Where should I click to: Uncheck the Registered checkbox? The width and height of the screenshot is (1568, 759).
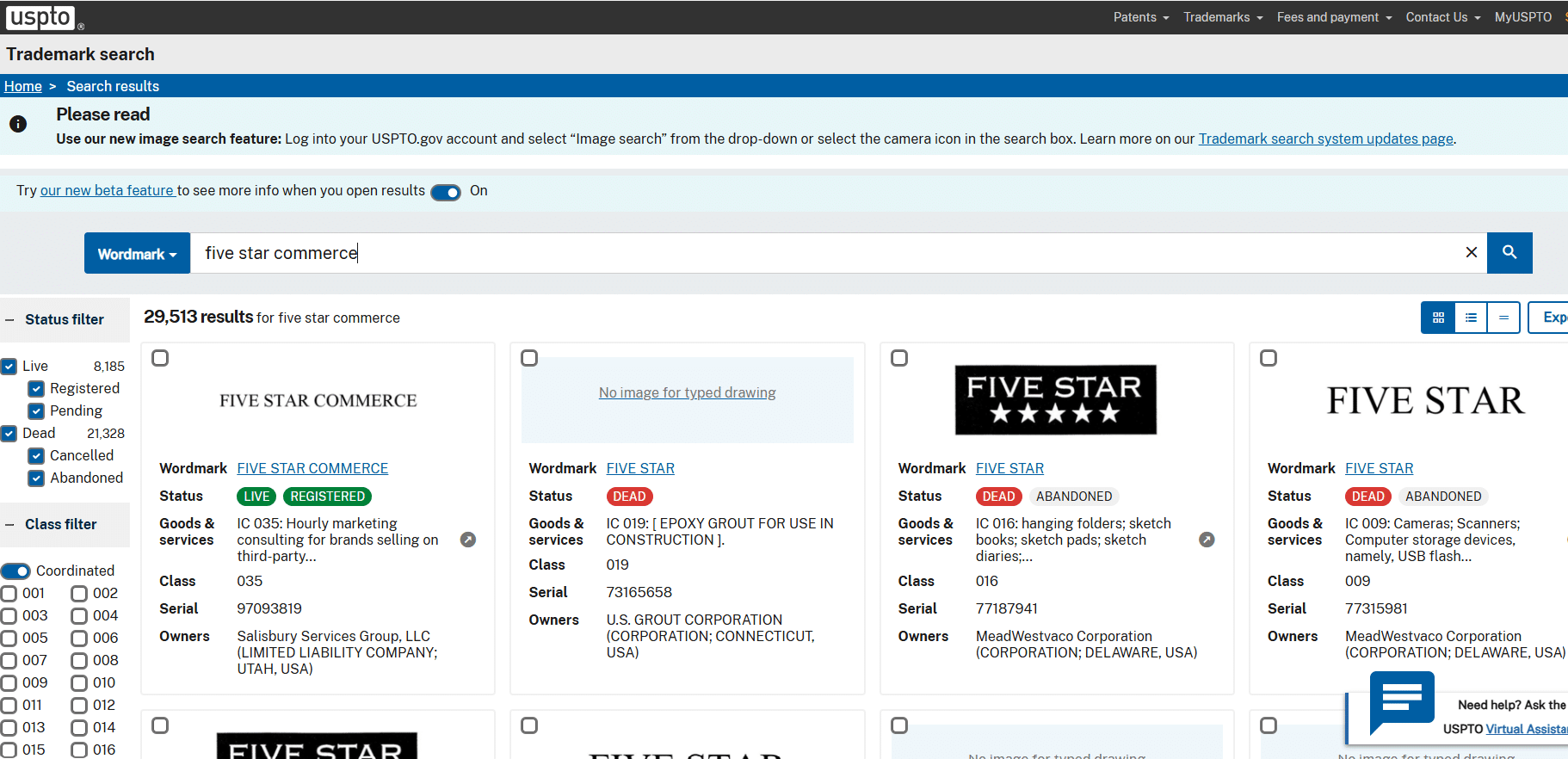pos(36,389)
